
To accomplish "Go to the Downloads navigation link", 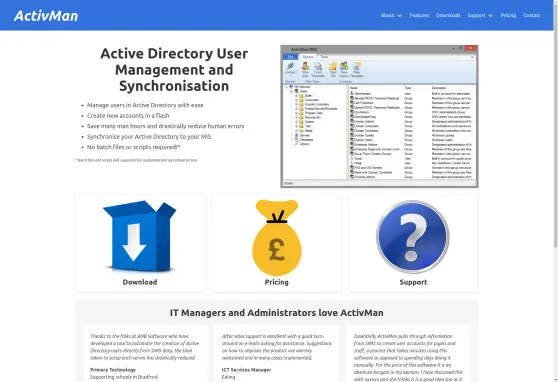I will click(448, 15).
